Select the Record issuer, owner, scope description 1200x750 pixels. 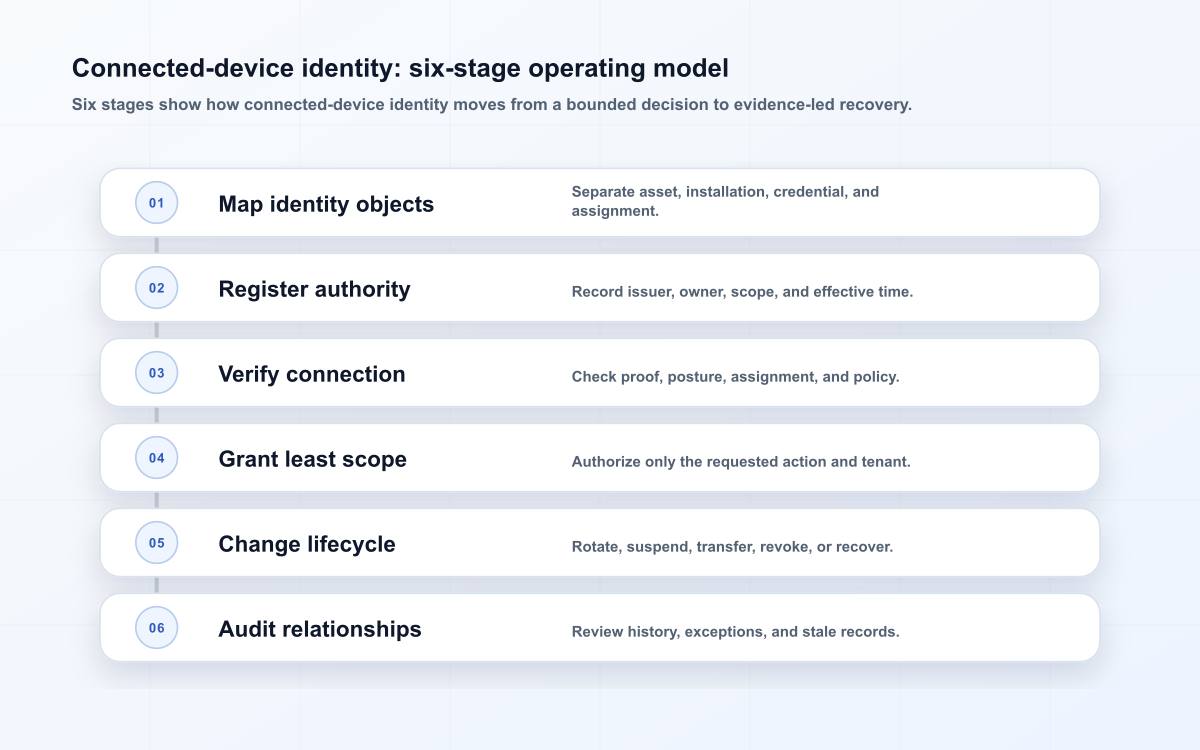pos(742,292)
